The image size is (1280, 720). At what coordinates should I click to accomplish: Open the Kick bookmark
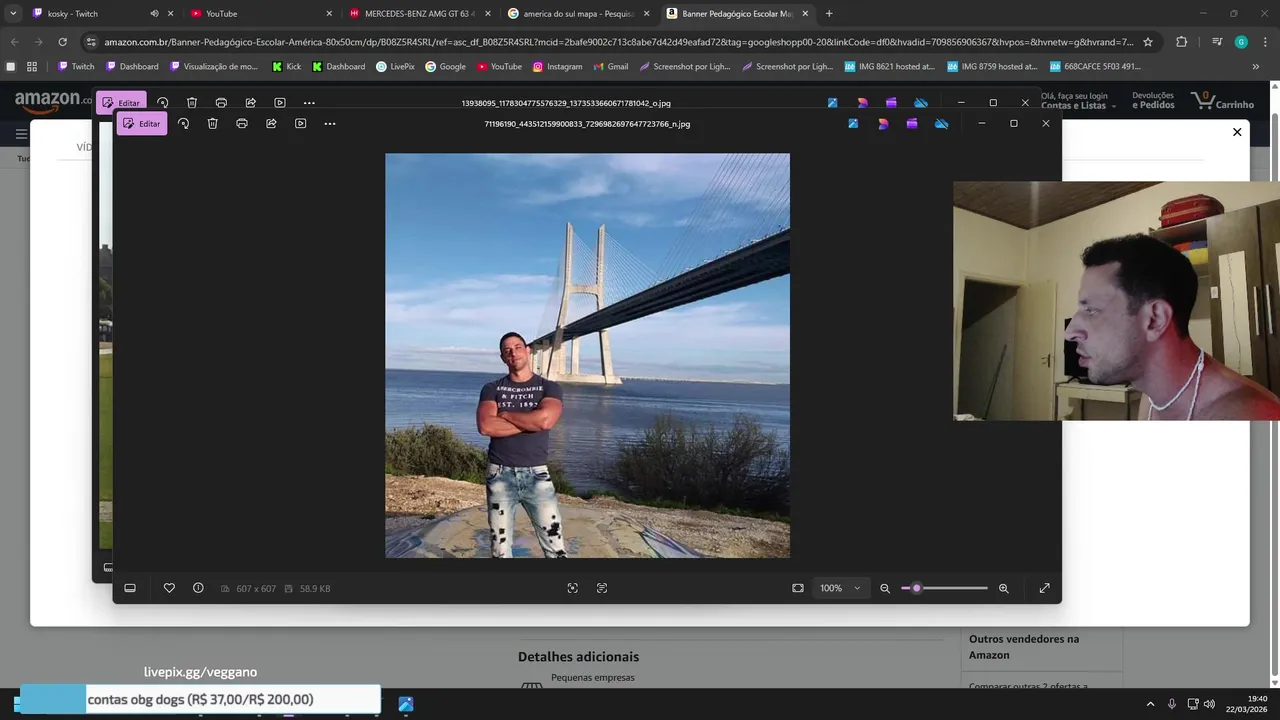coord(287,67)
